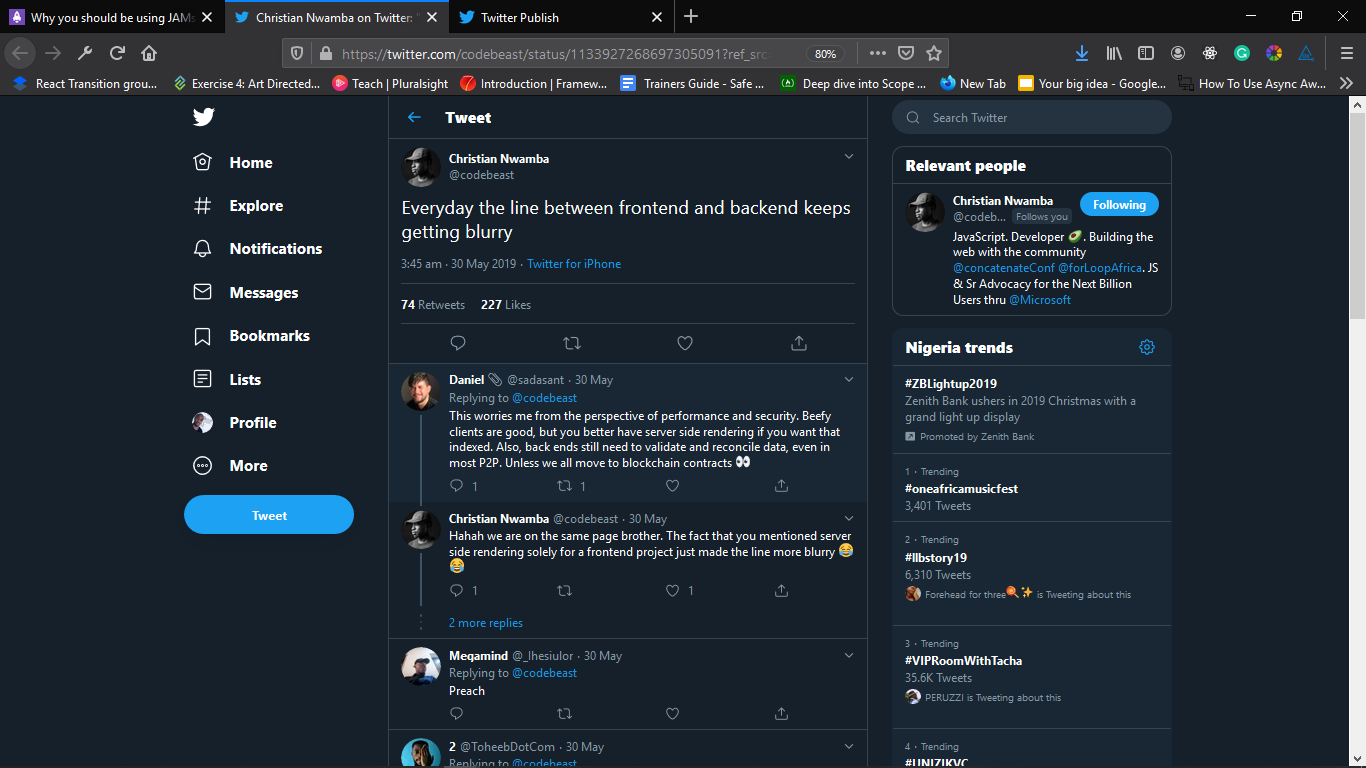Expand the main tweet's options chevron
The height and width of the screenshot is (768, 1366).
849,157
